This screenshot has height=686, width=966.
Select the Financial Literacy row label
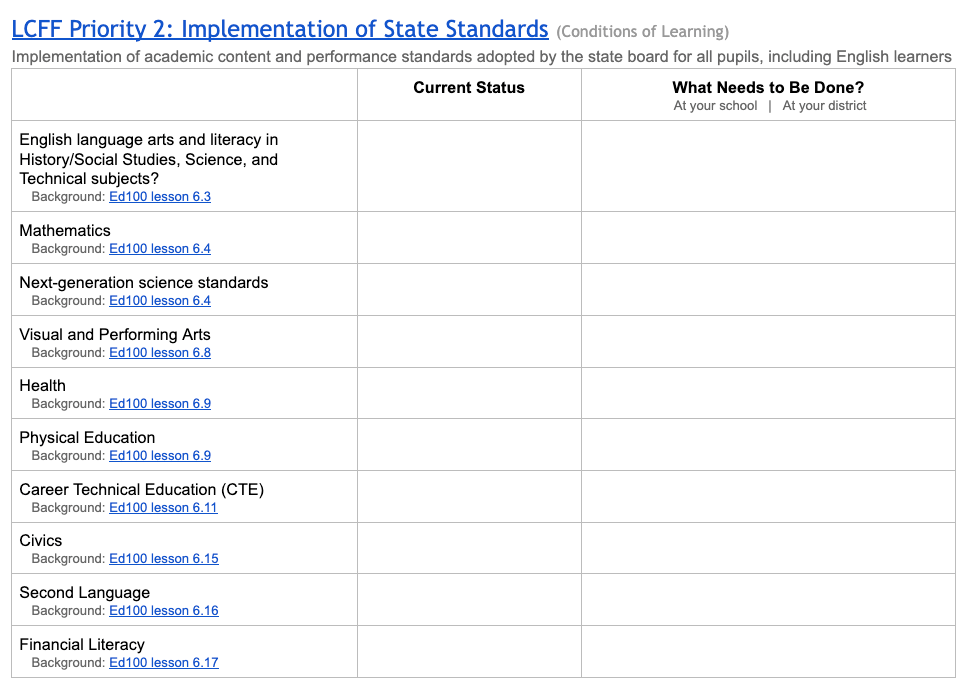[x=82, y=645]
